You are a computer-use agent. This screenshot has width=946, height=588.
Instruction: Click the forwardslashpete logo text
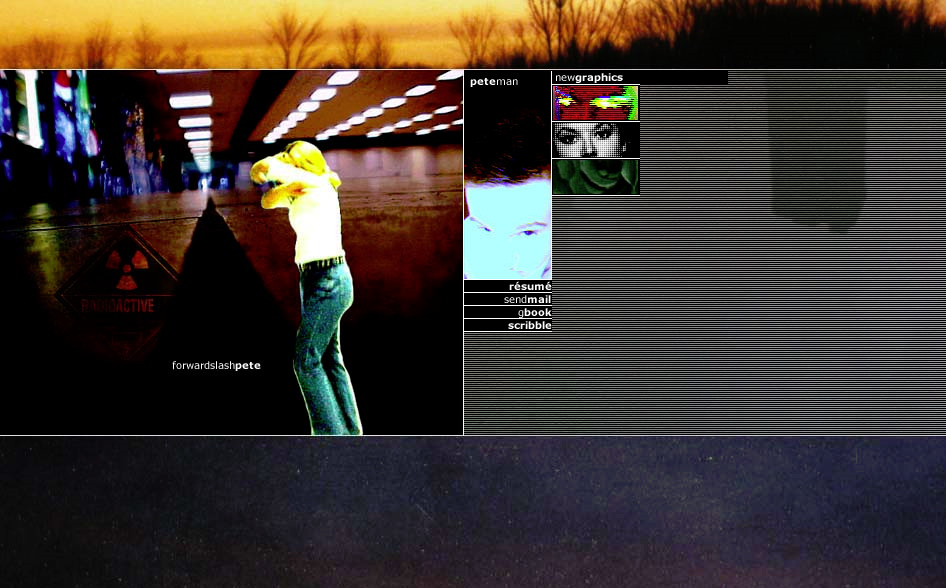coord(216,366)
